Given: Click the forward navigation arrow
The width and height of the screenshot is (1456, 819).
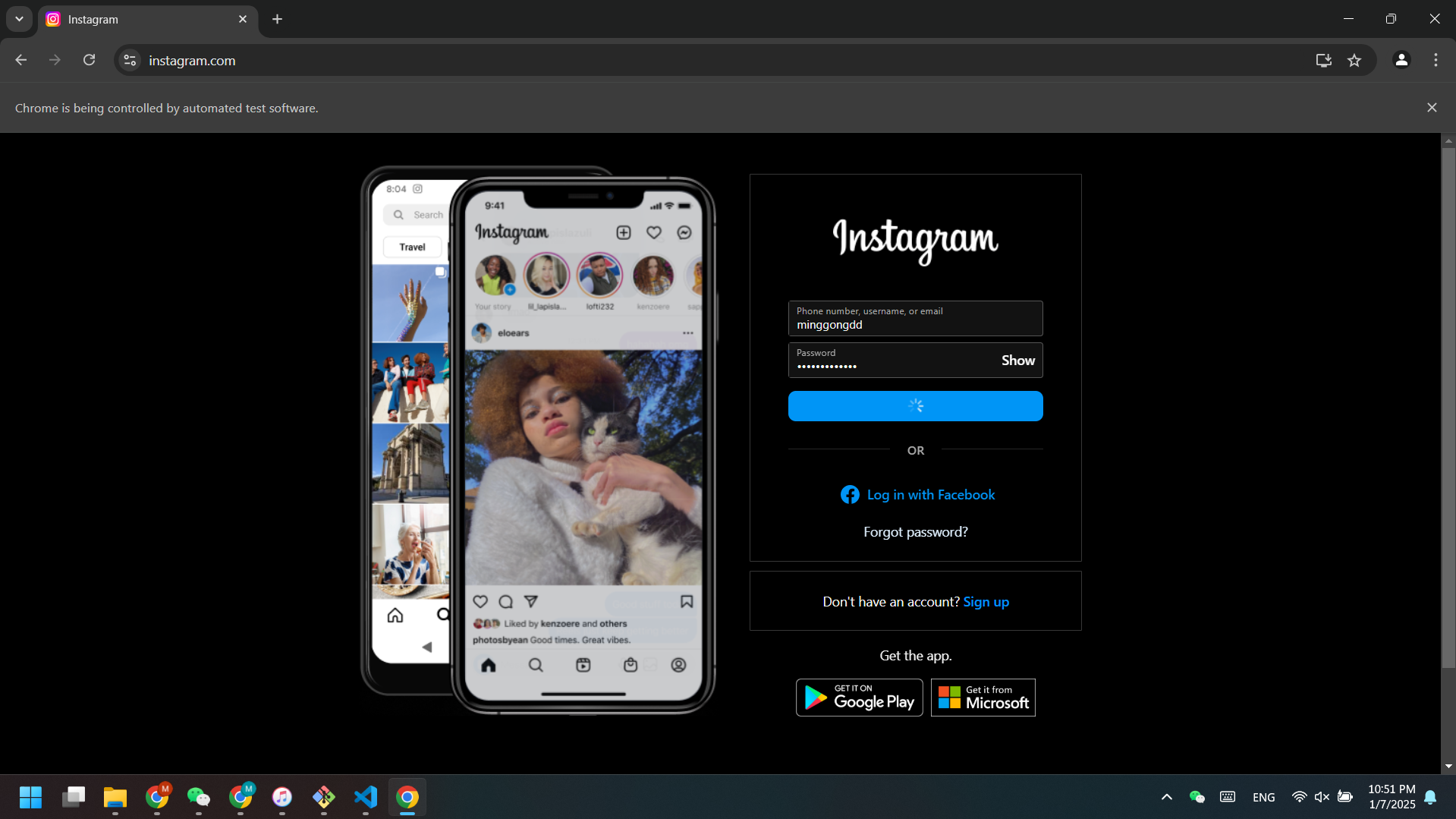Looking at the screenshot, I should coord(55,60).
